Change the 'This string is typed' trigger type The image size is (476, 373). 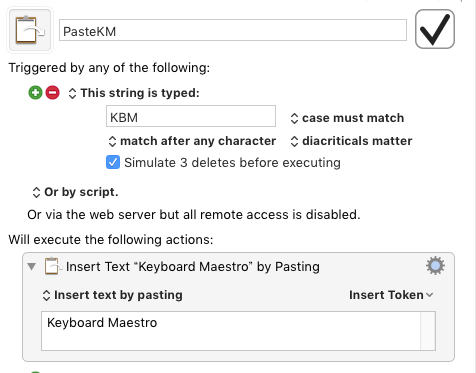(x=134, y=93)
